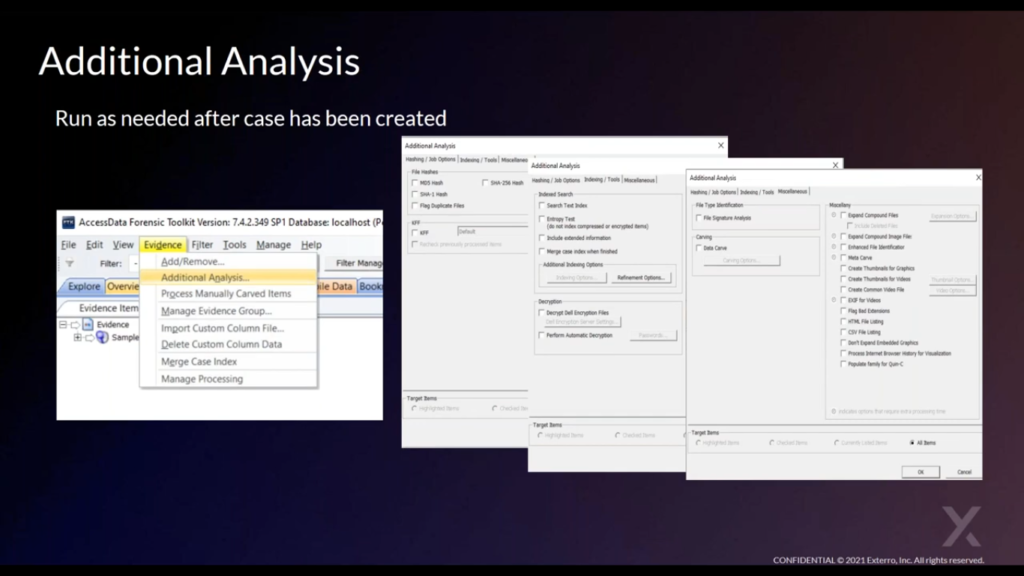Collapse the Evidence tree node
This screenshot has width=1024, height=576.
(x=63, y=325)
